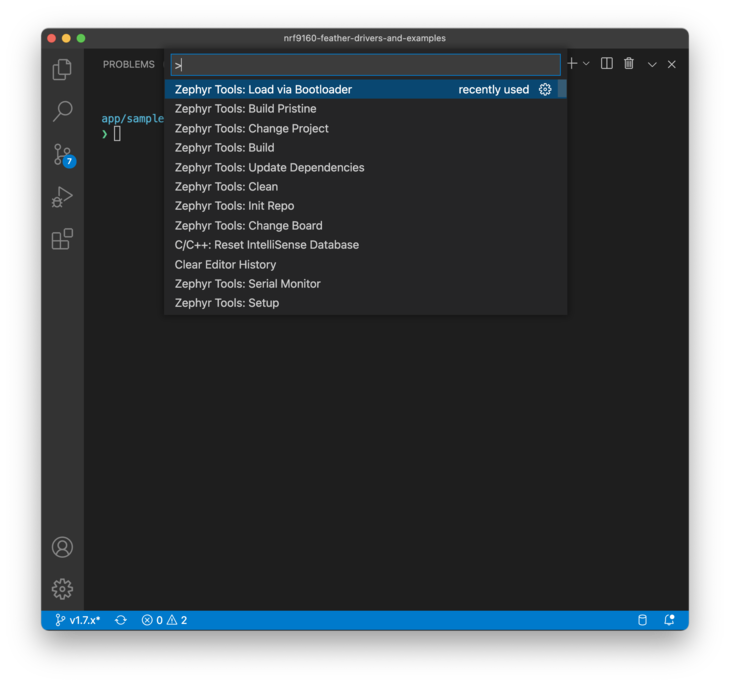Open the Manage gear in activity bar
Image resolution: width=730 pixels, height=685 pixels.
click(x=62, y=589)
